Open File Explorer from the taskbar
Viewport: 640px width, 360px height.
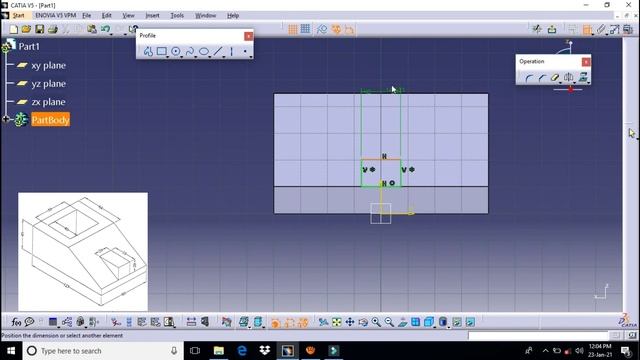219,351
